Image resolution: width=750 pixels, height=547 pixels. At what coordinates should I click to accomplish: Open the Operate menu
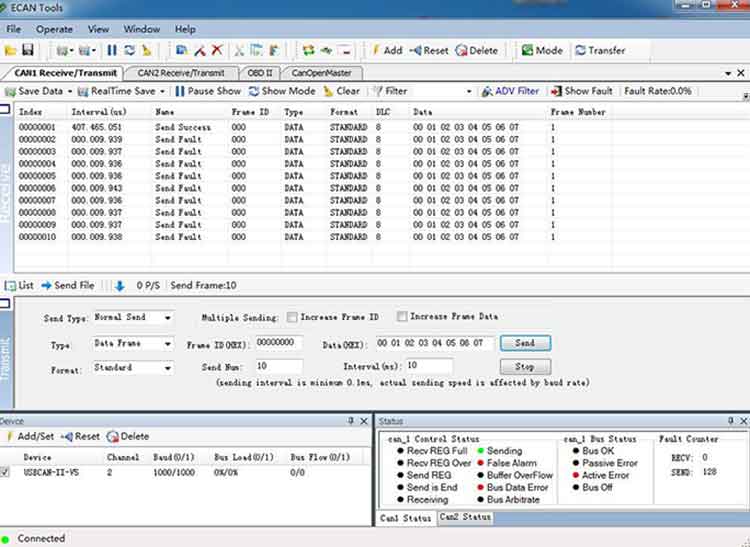[54, 29]
